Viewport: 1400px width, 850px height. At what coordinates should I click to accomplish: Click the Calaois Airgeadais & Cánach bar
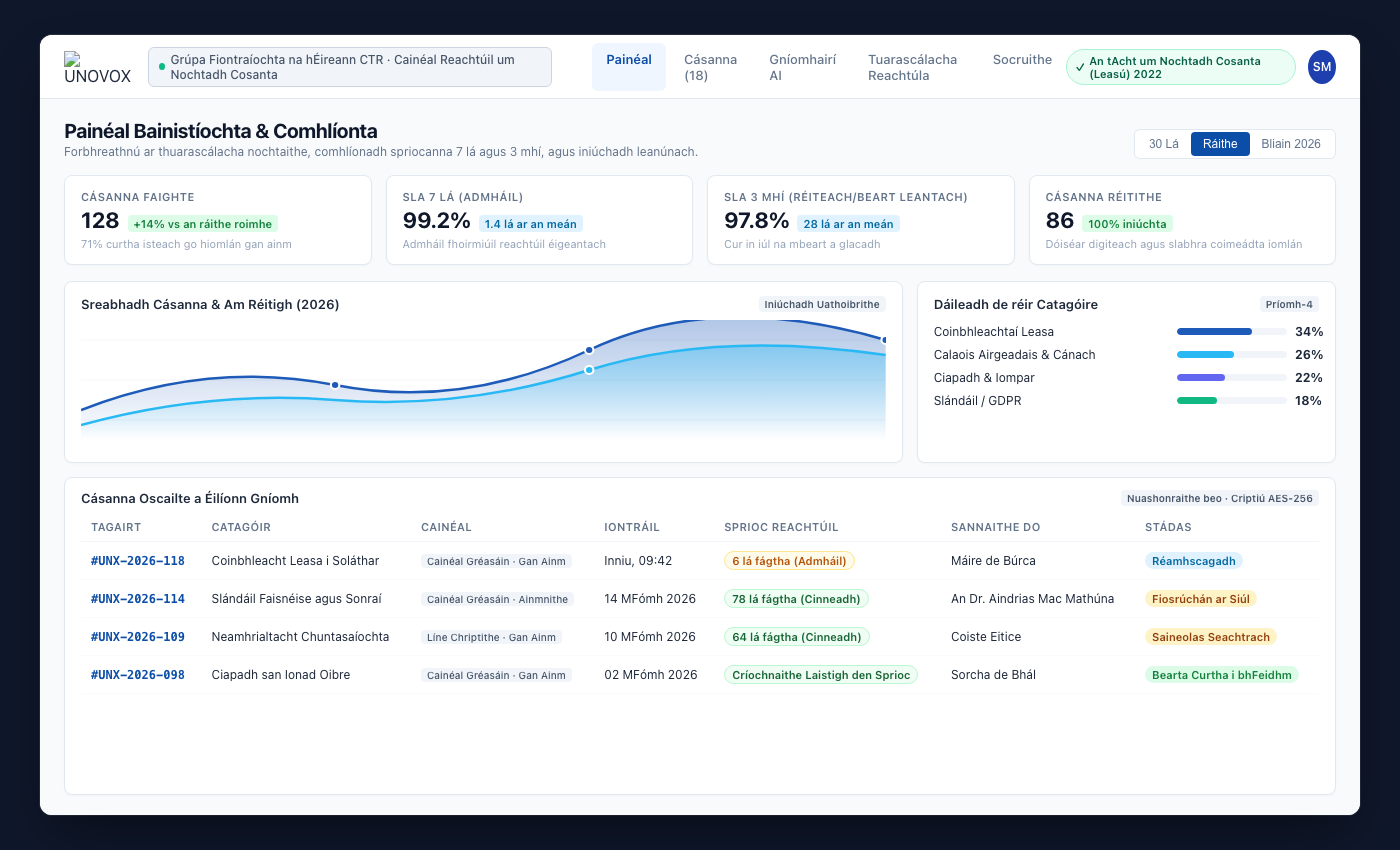(1232, 354)
